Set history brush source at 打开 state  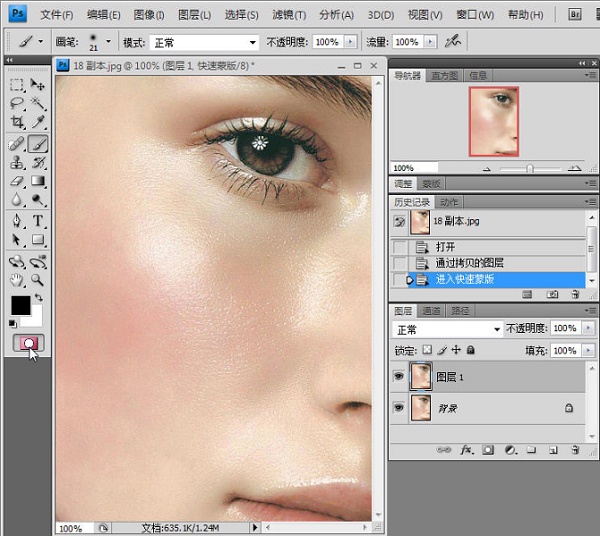(399, 247)
